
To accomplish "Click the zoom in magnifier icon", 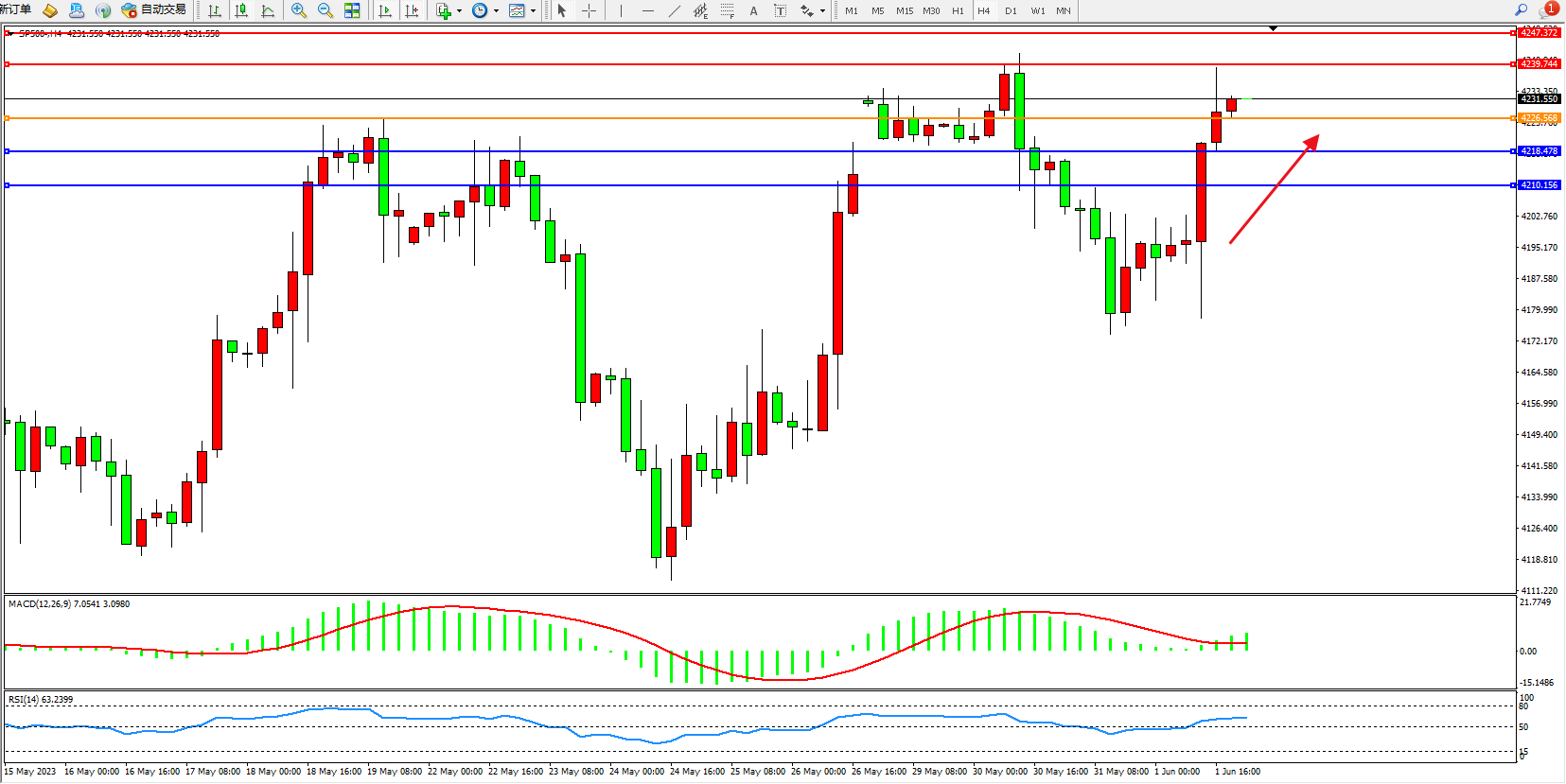I will click(x=299, y=10).
